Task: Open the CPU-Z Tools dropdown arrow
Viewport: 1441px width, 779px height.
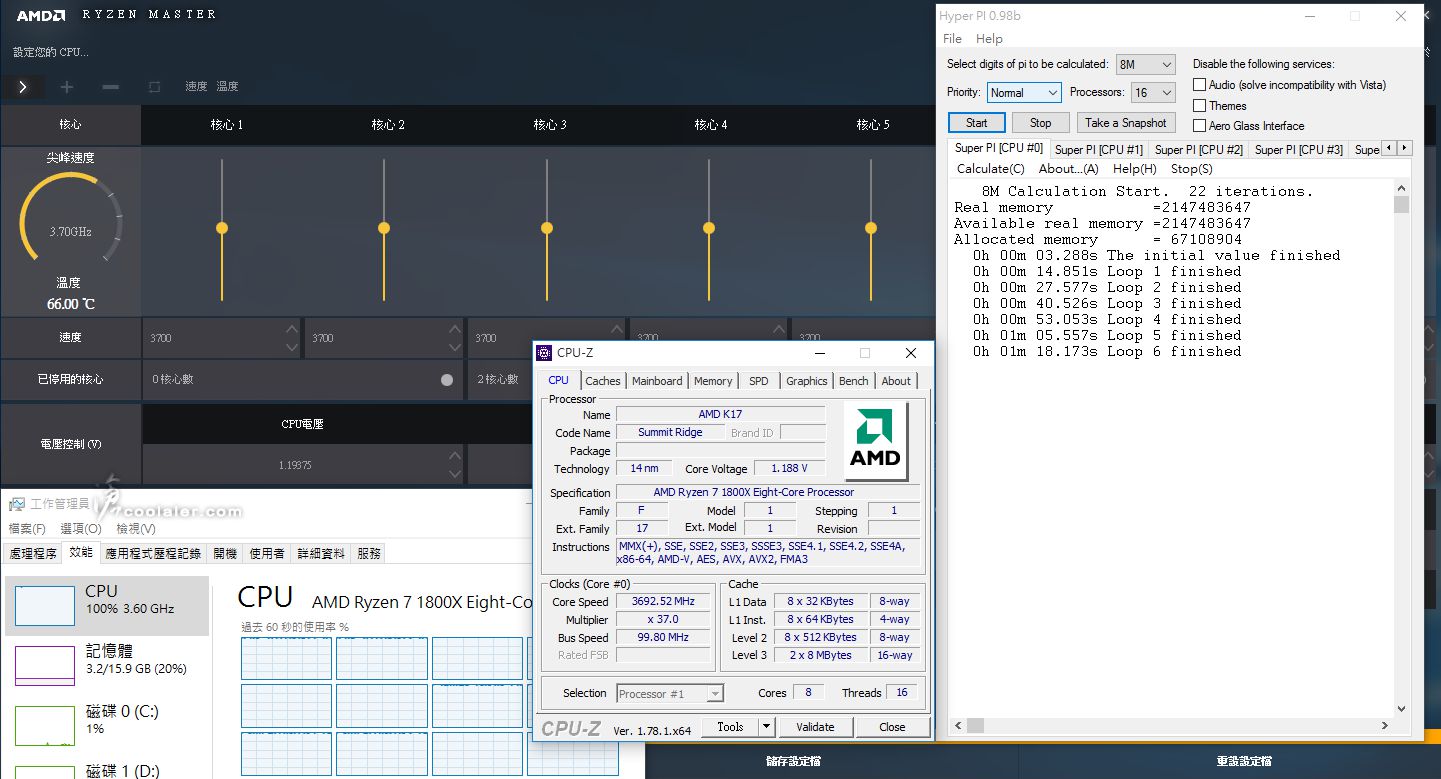Action: (x=767, y=727)
